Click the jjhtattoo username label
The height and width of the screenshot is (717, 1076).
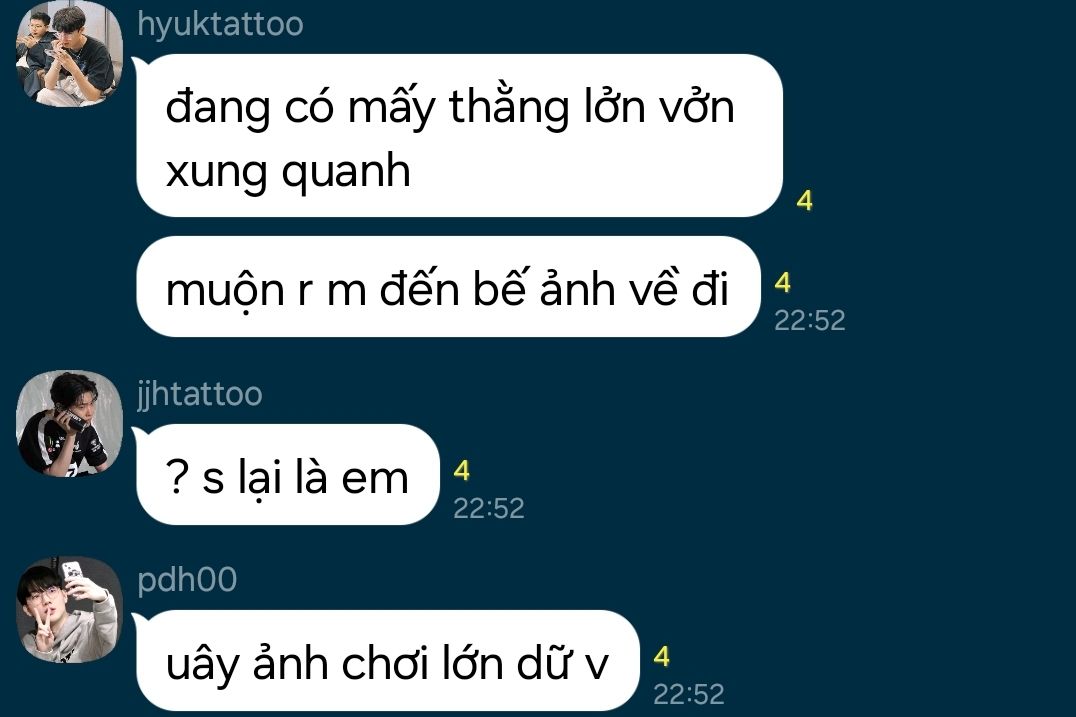tap(200, 394)
